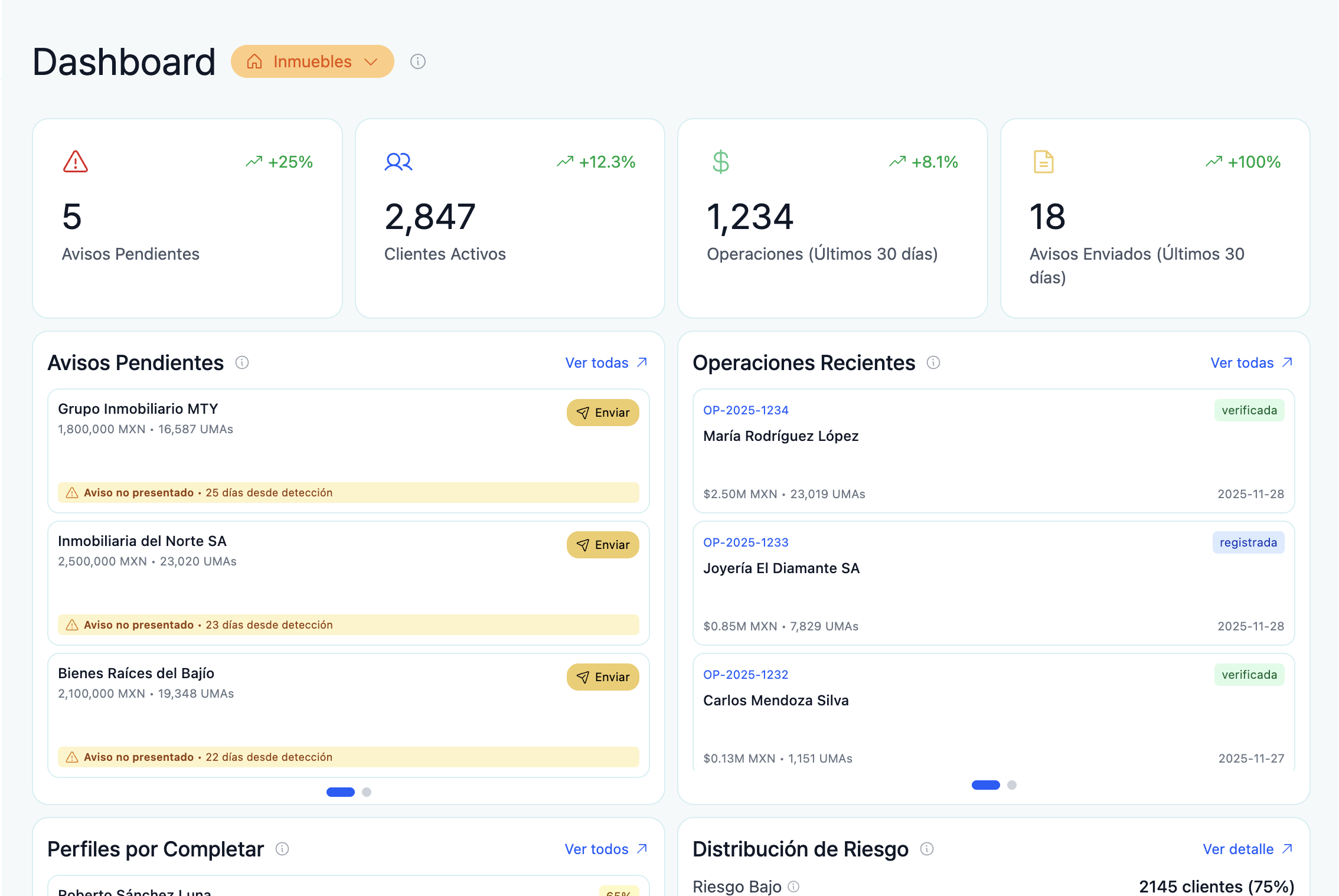Click the $2.50M MXN amount text
Viewport: 1339px width, 896px height.
[x=740, y=494]
